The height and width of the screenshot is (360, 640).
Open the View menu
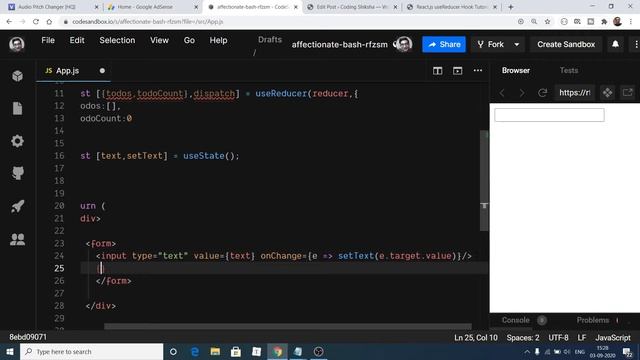click(x=159, y=40)
